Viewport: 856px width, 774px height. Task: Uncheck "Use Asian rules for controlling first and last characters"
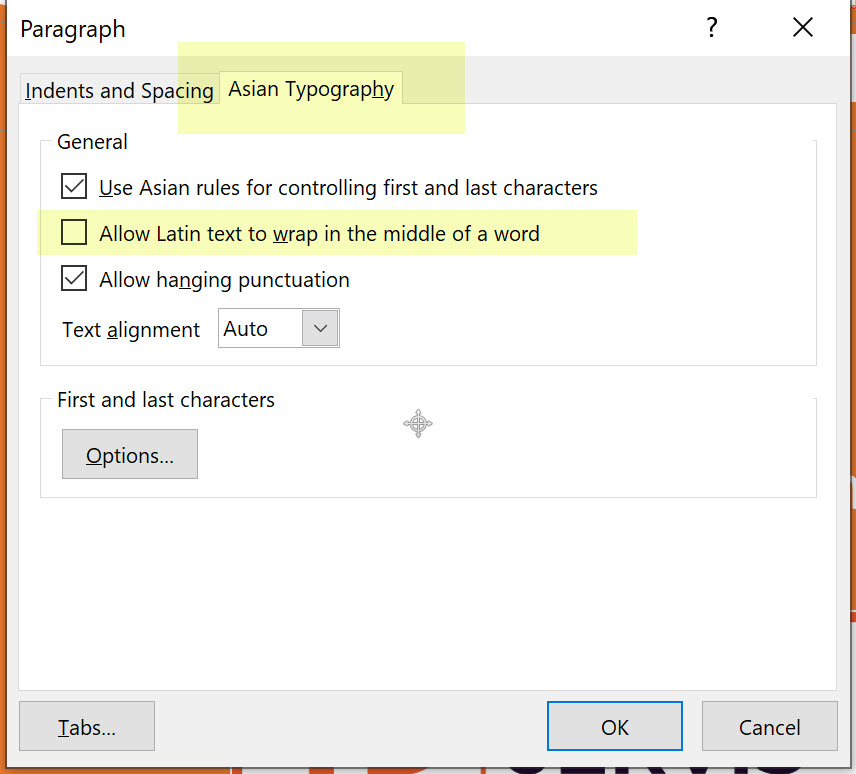[73, 186]
